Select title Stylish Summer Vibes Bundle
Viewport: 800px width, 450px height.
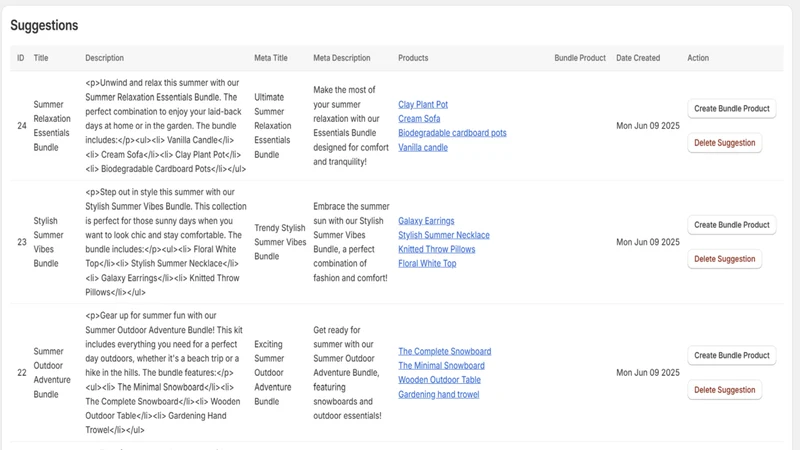[x=48, y=242]
